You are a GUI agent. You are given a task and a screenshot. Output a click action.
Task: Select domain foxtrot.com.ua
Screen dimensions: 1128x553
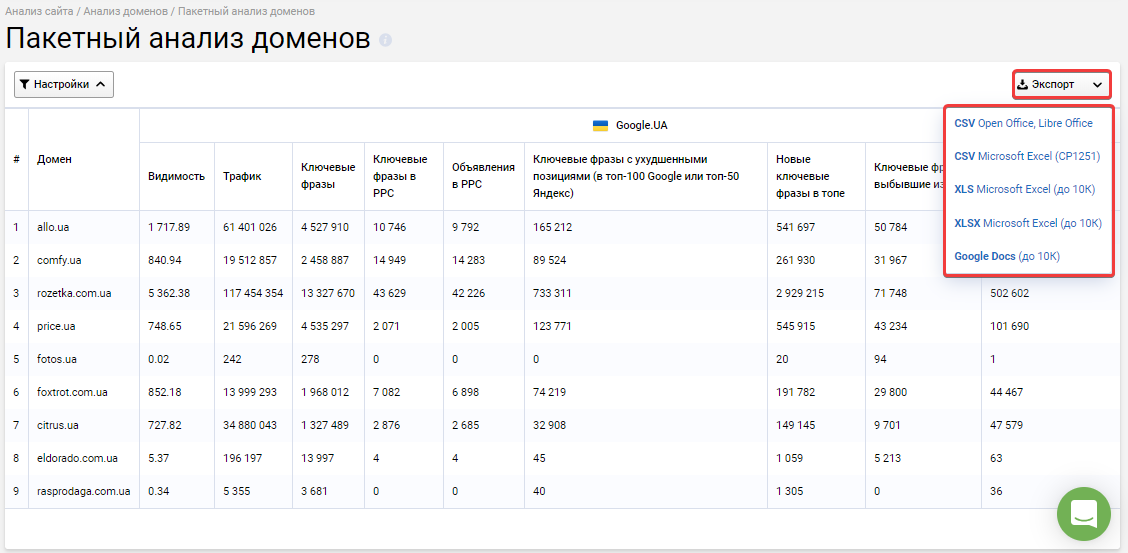tap(73, 393)
